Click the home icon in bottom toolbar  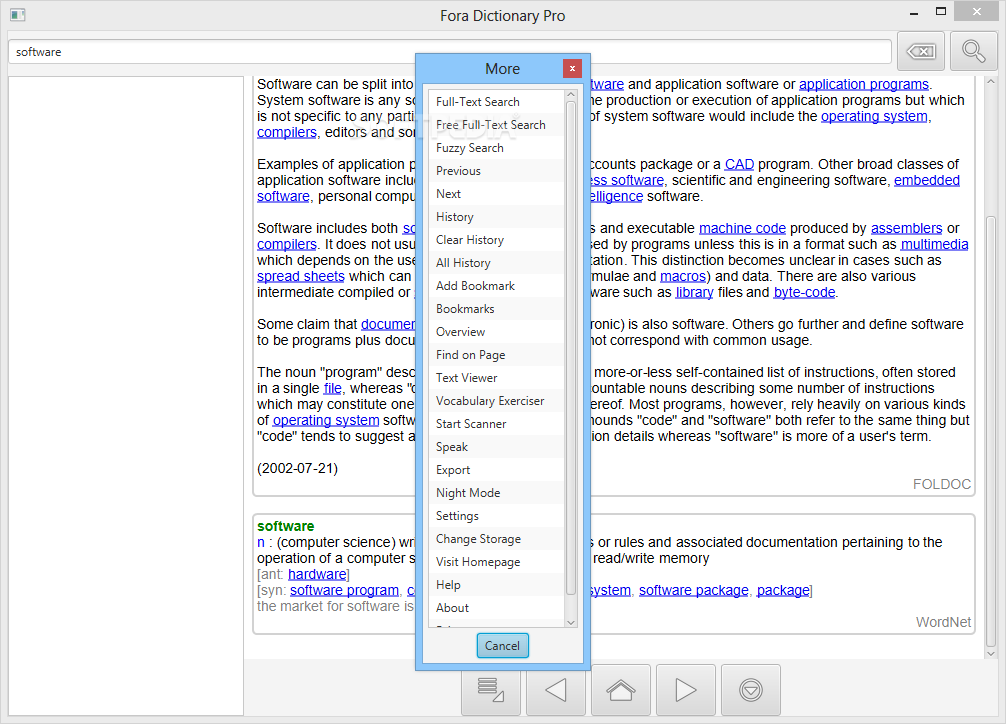[x=620, y=690]
